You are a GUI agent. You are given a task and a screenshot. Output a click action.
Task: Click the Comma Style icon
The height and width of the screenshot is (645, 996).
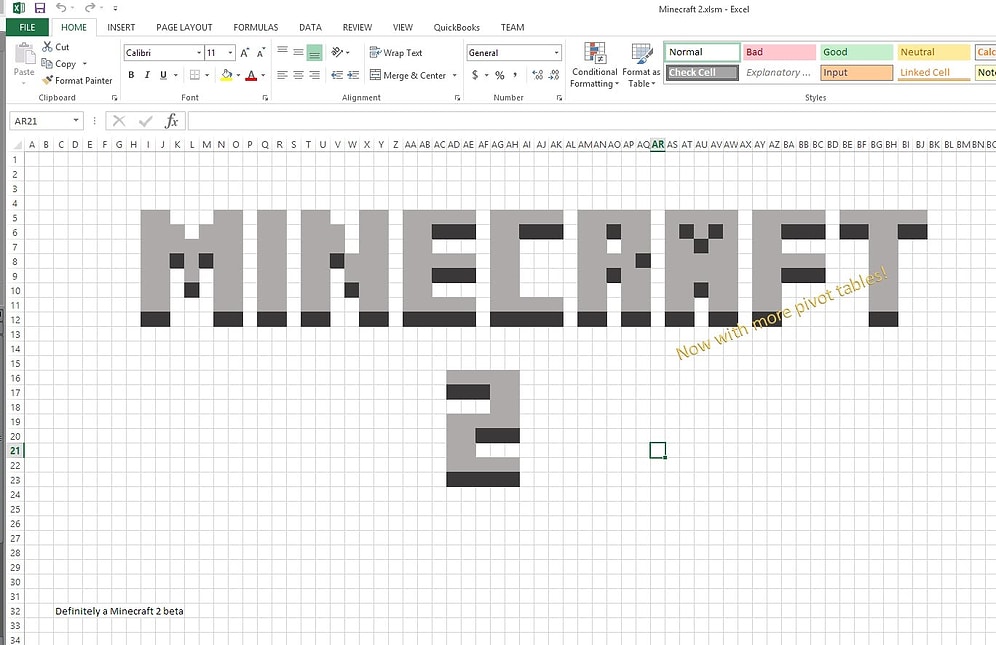pyautogui.click(x=515, y=75)
